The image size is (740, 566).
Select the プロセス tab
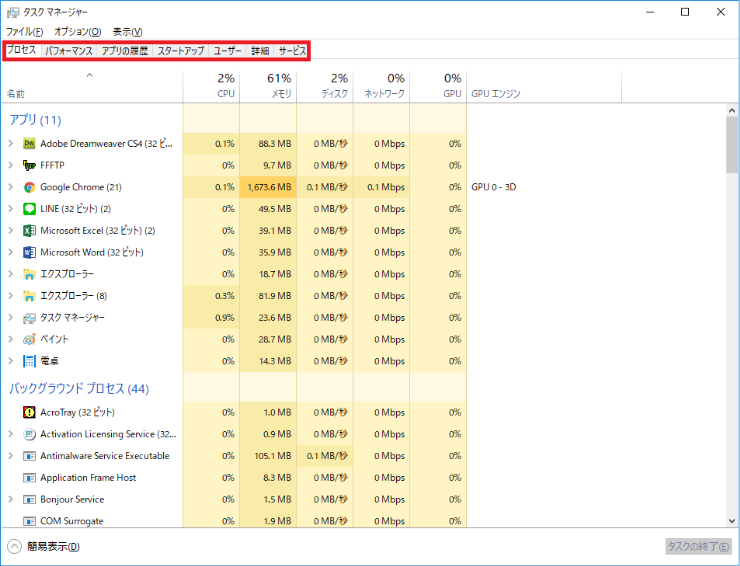[x=22, y=50]
